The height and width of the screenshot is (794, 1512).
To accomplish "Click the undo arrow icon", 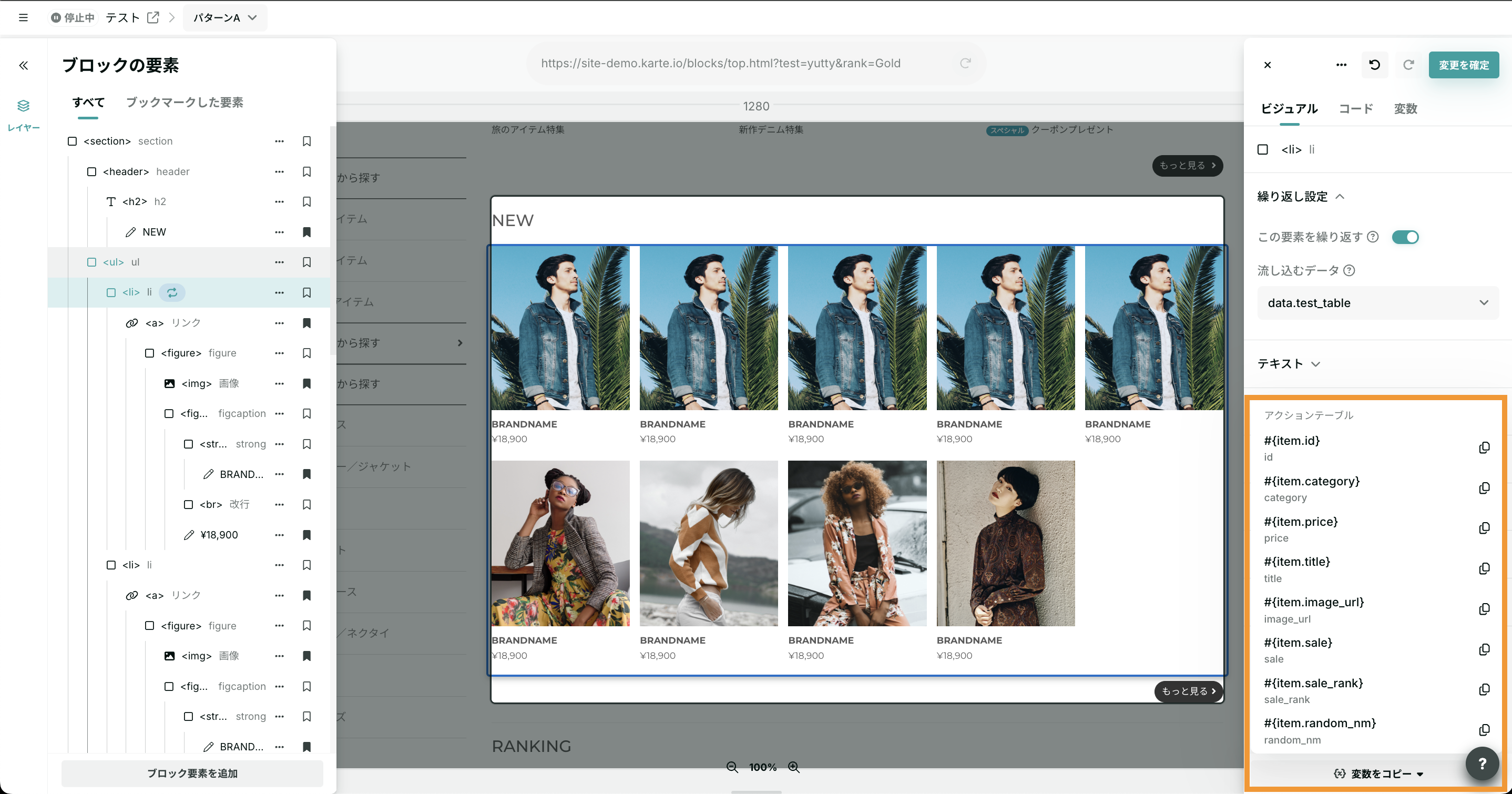I will [x=1374, y=65].
